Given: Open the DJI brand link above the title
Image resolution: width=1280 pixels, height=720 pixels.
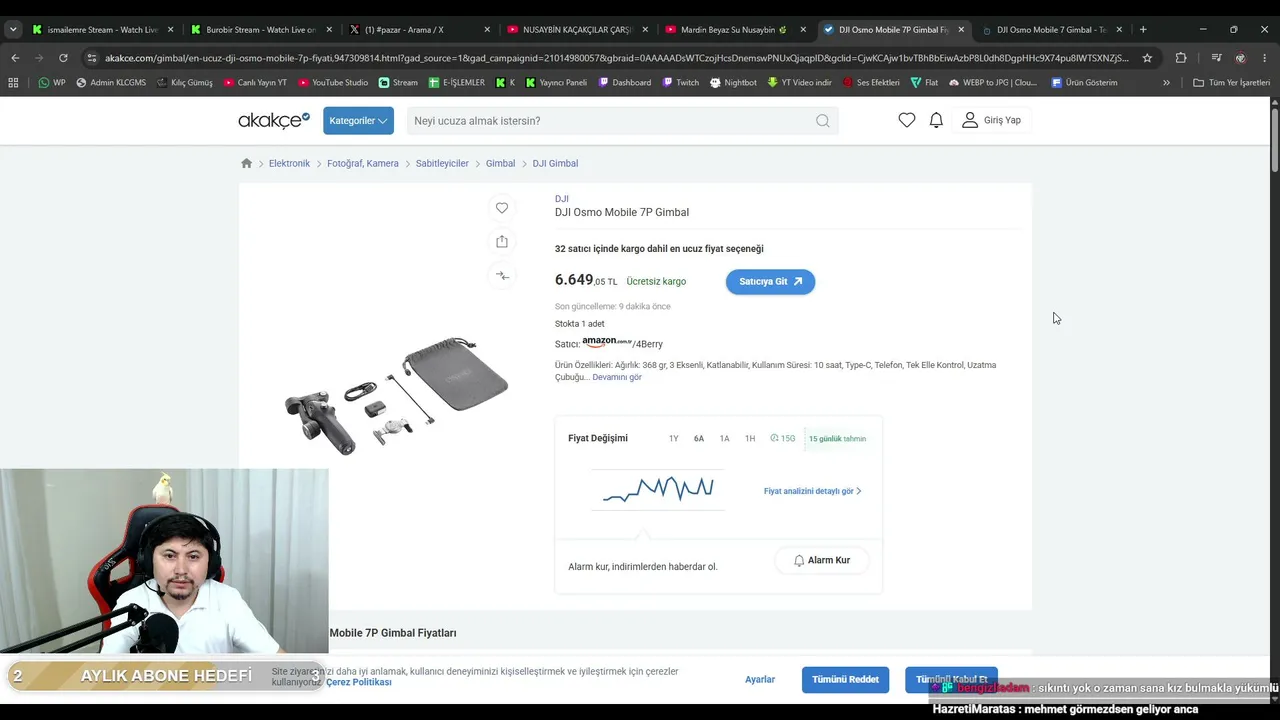Looking at the screenshot, I should pyautogui.click(x=562, y=199).
